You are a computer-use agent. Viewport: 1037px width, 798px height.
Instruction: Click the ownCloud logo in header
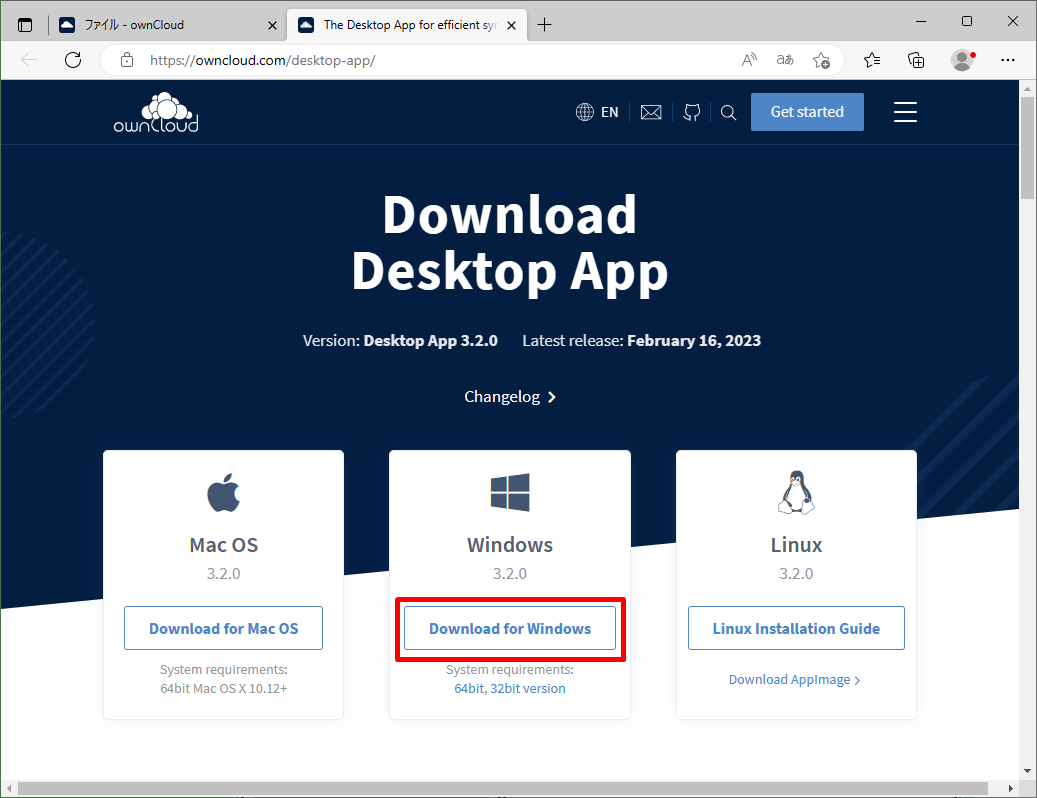(x=156, y=113)
